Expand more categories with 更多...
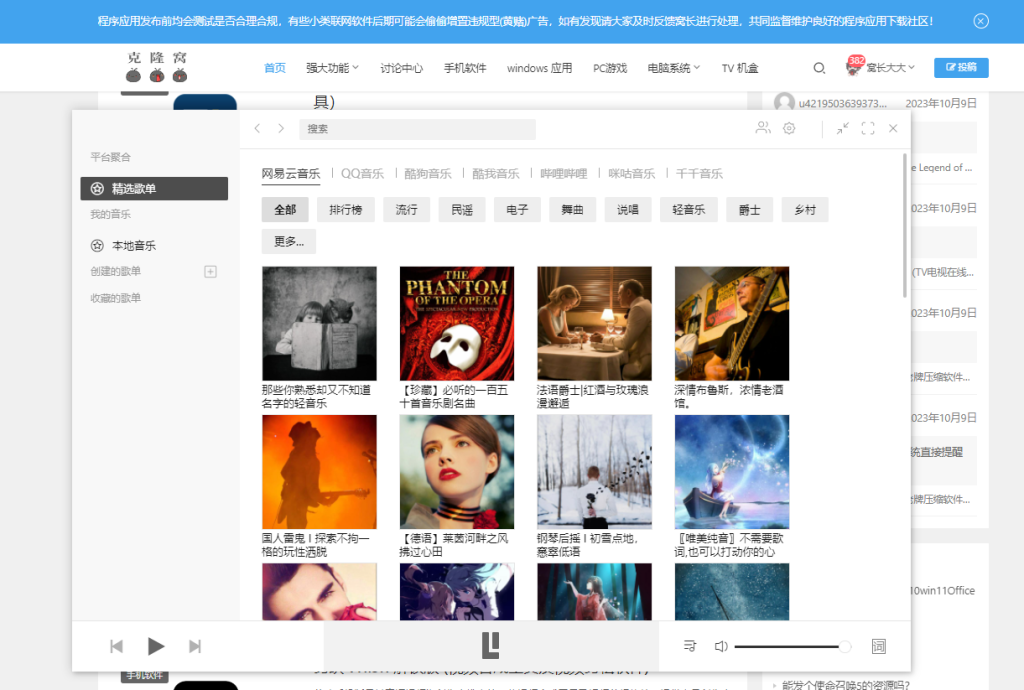 point(289,242)
